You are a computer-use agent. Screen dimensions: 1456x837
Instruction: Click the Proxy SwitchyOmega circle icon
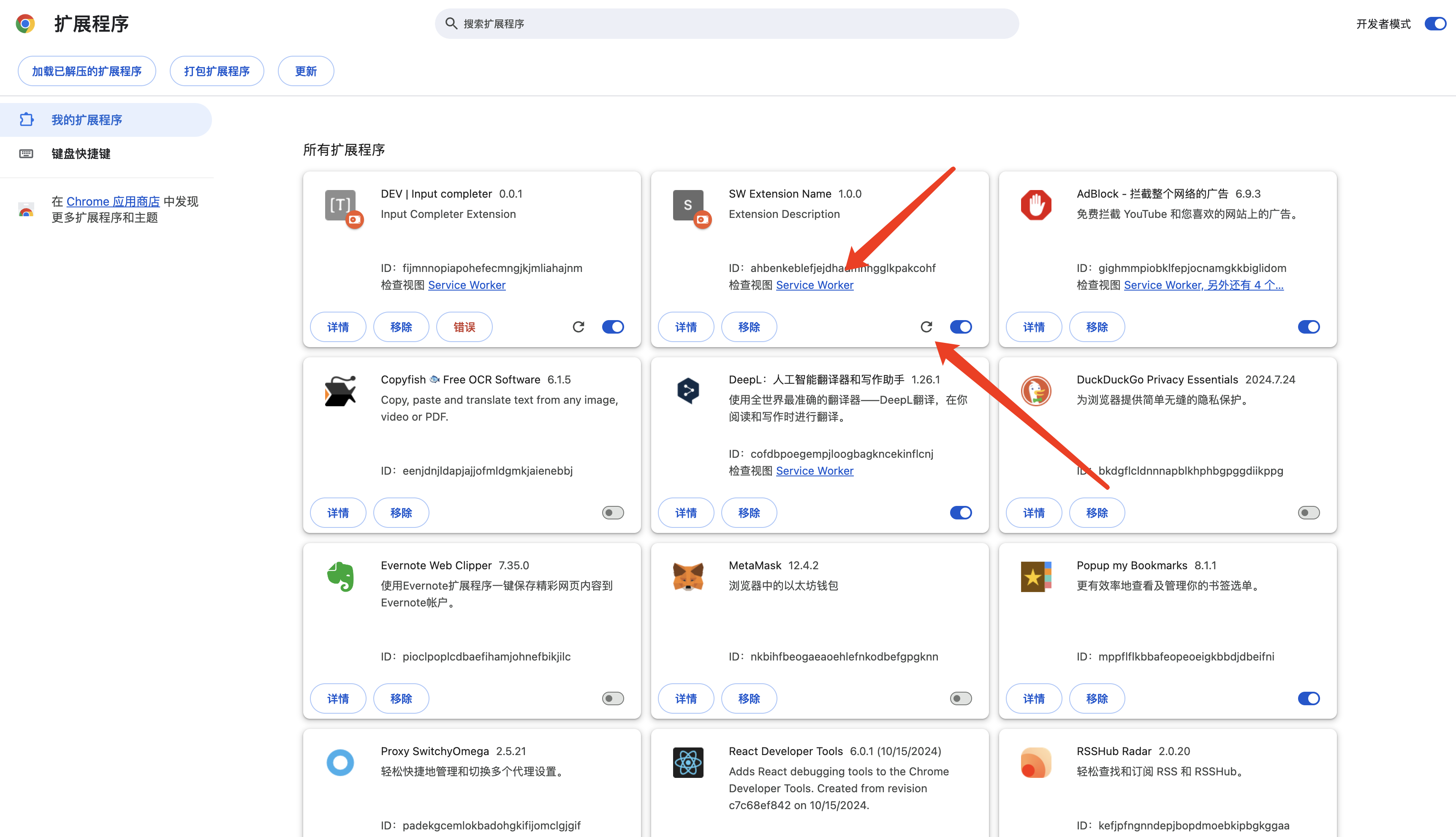click(340, 762)
